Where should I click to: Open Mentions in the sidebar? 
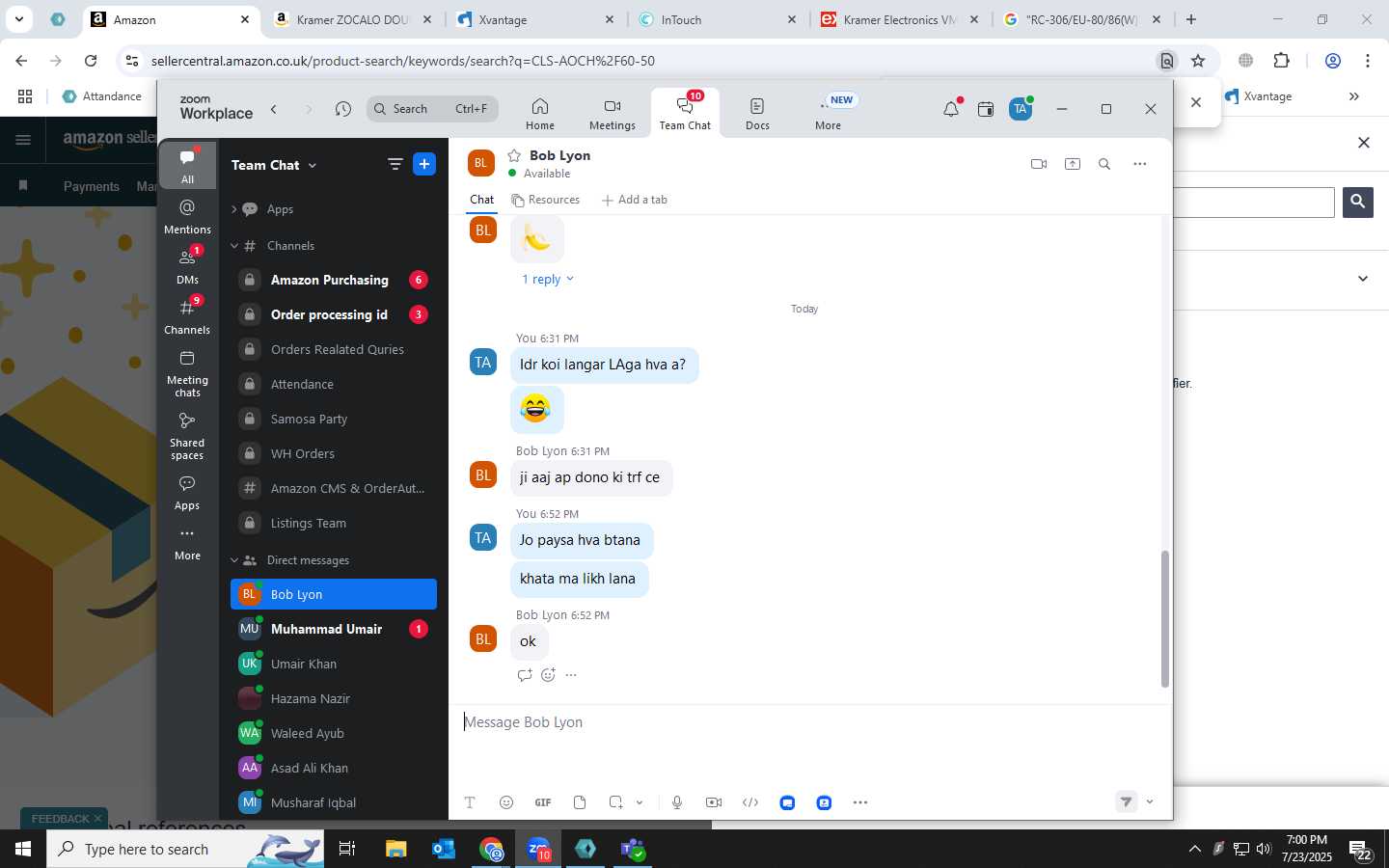[187, 217]
